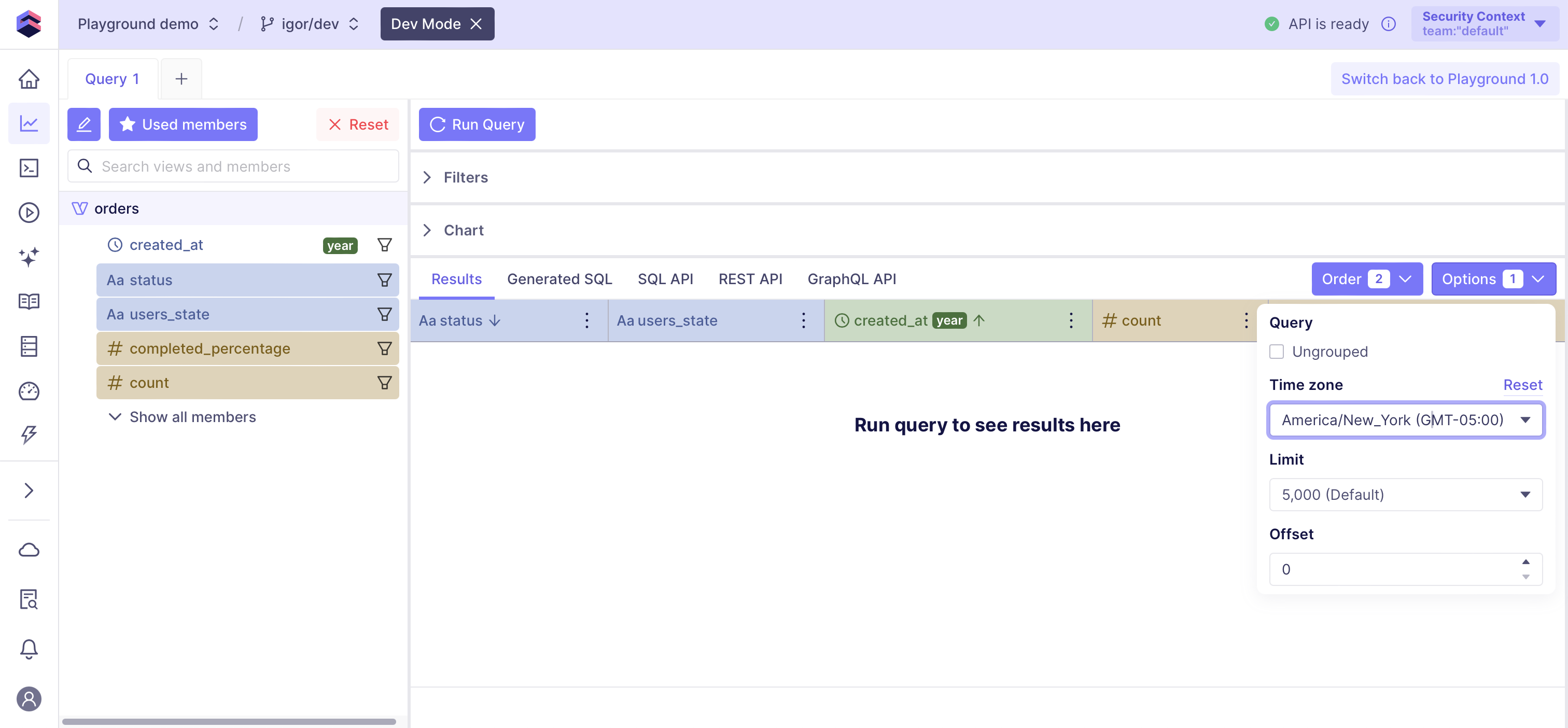Open the Time zone dropdown
The width and height of the screenshot is (1568, 728).
click(1405, 419)
